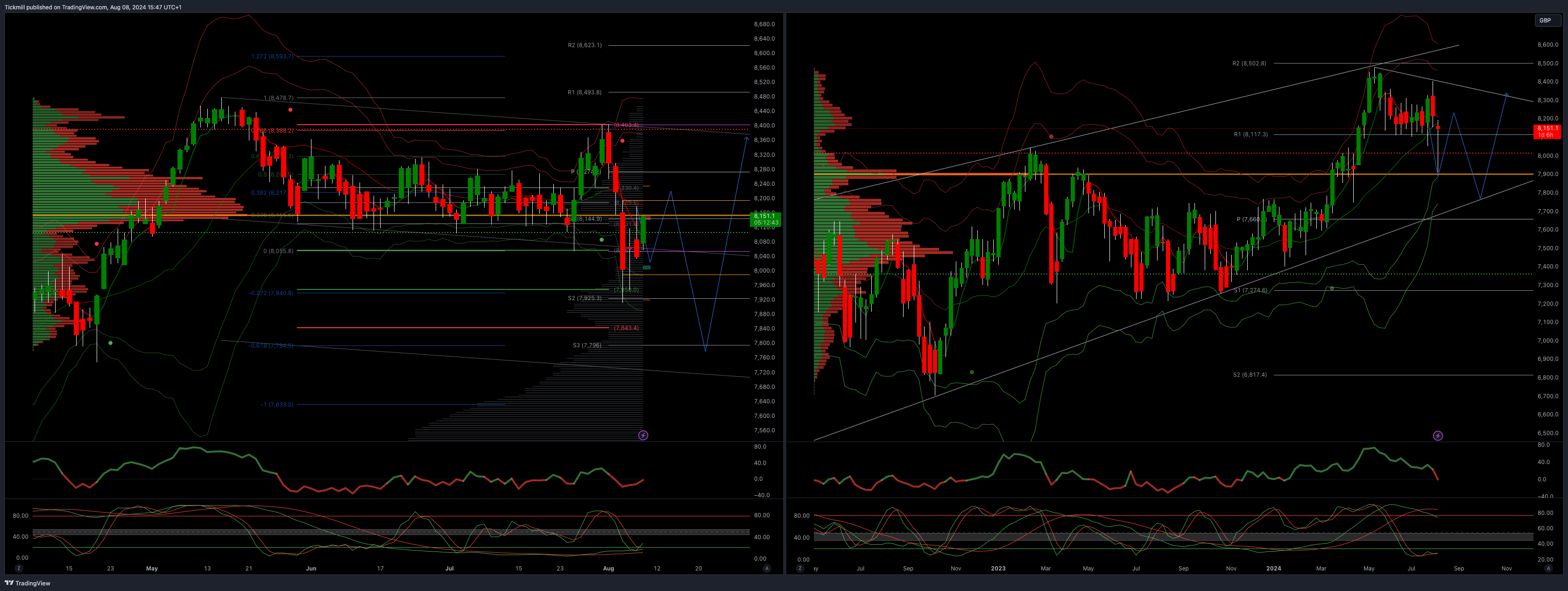
Task: Click the '17' date label on the left time axis
Action: (381, 569)
